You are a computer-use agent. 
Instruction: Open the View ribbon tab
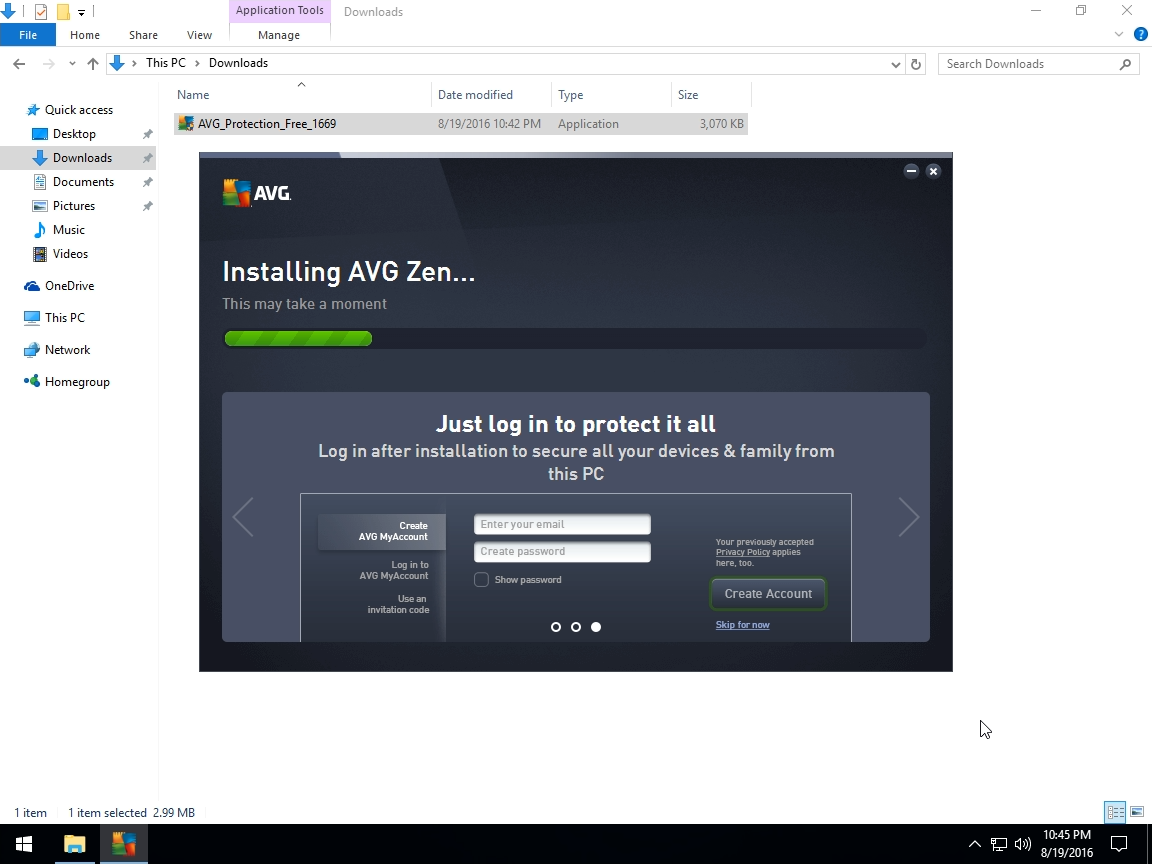pyautogui.click(x=199, y=35)
